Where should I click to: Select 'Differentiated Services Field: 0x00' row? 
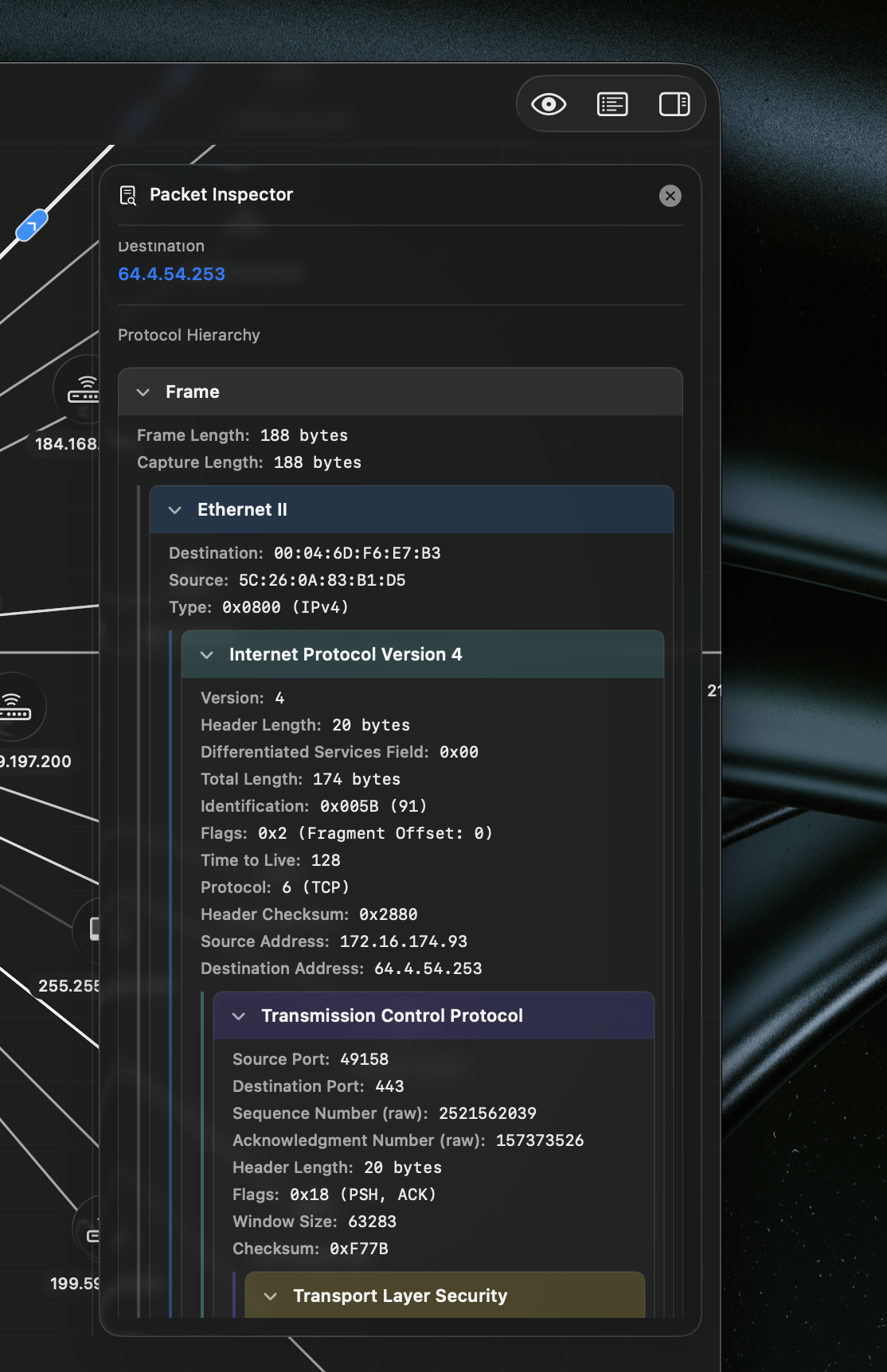click(339, 752)
